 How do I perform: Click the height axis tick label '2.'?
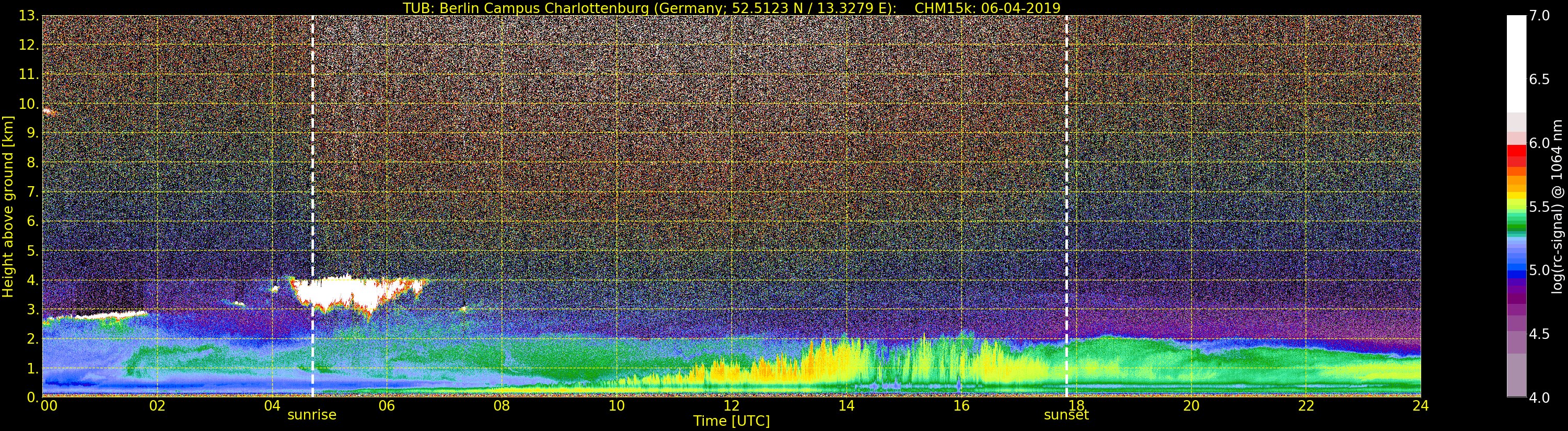point(33,338)
